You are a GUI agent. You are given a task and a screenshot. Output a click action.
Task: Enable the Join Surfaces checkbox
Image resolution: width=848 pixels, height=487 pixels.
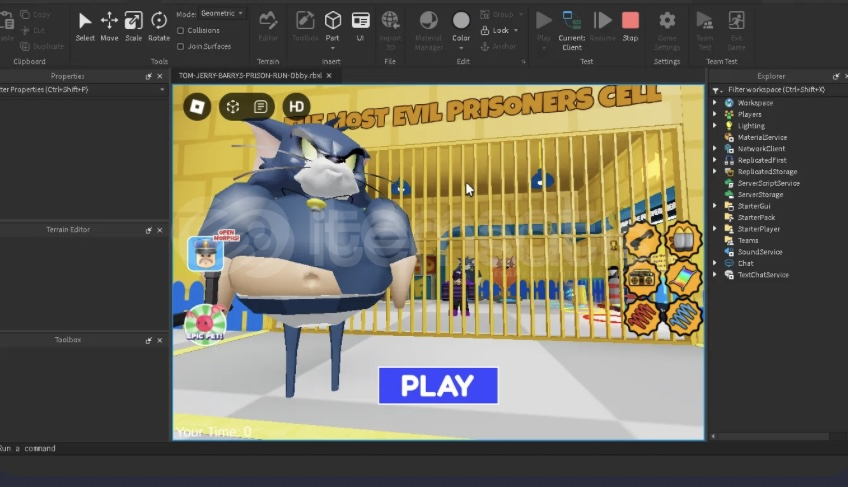[181, 47]
